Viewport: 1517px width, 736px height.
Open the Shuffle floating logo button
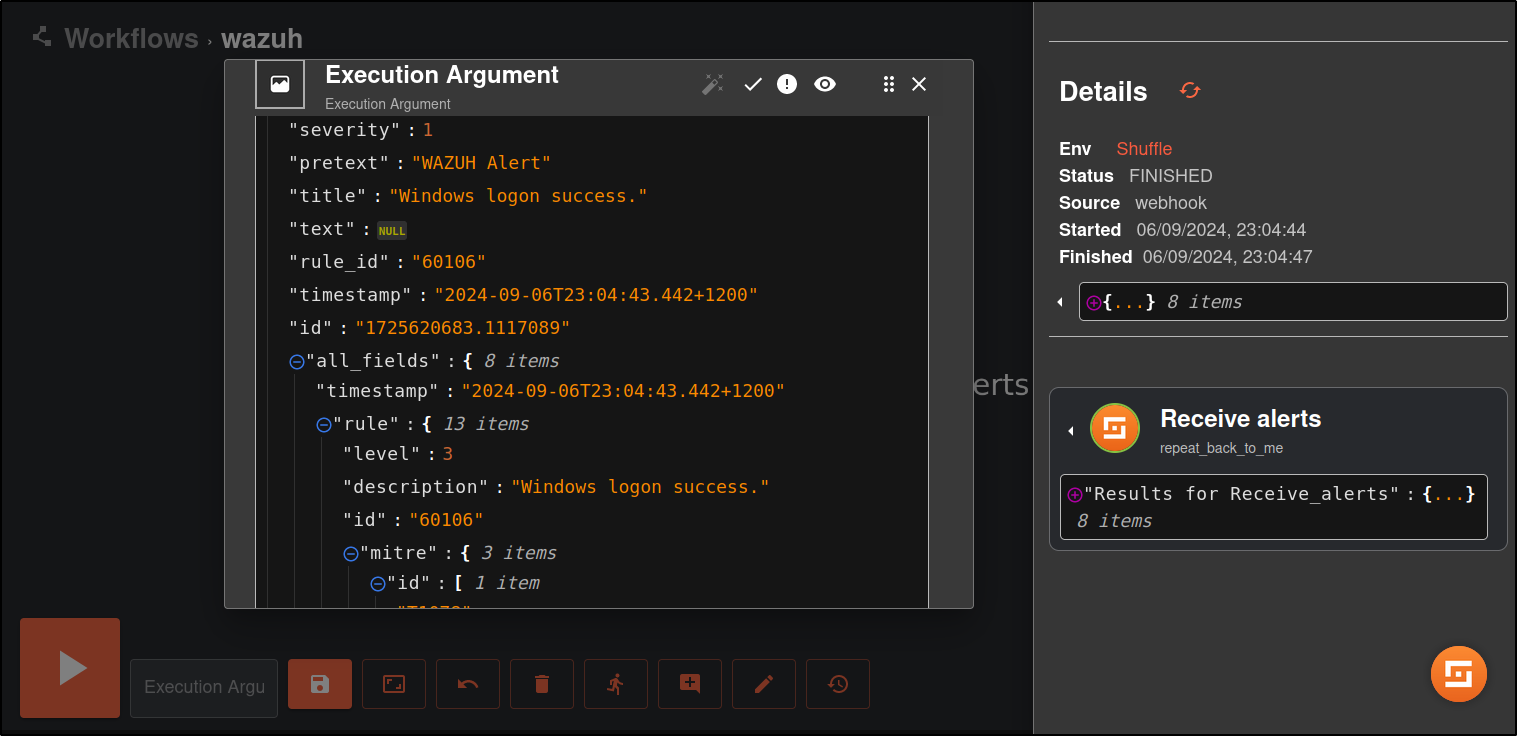[1459, 674]
